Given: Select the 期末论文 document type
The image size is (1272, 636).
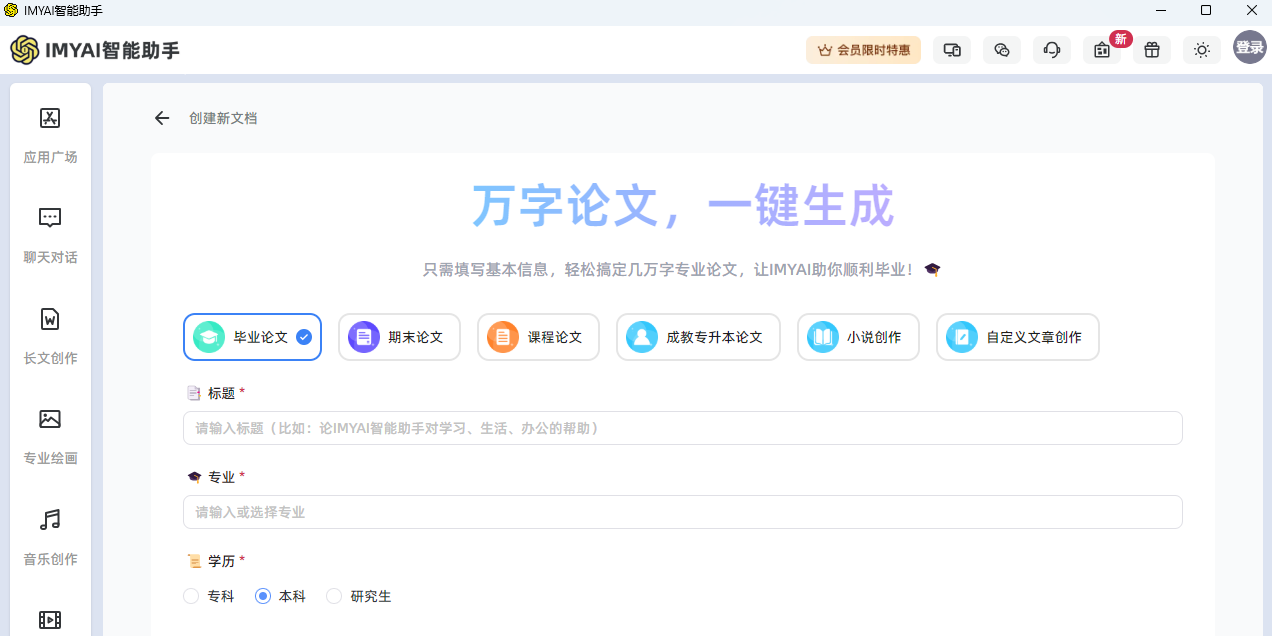Looking at the screenshot, I should click(399, 337).
